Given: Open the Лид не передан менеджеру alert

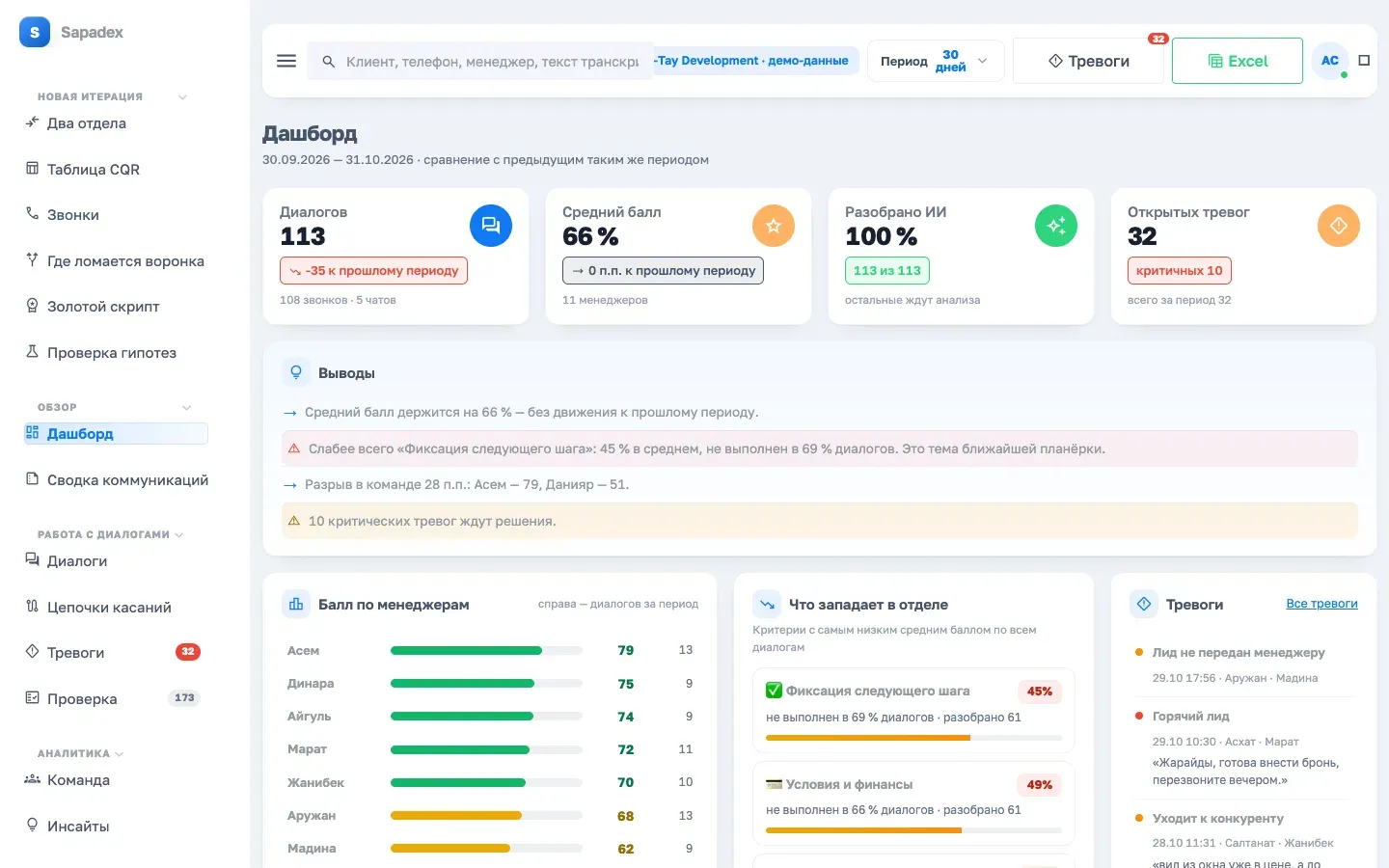Looking at the screenshot, I should tap(1243, 665).
